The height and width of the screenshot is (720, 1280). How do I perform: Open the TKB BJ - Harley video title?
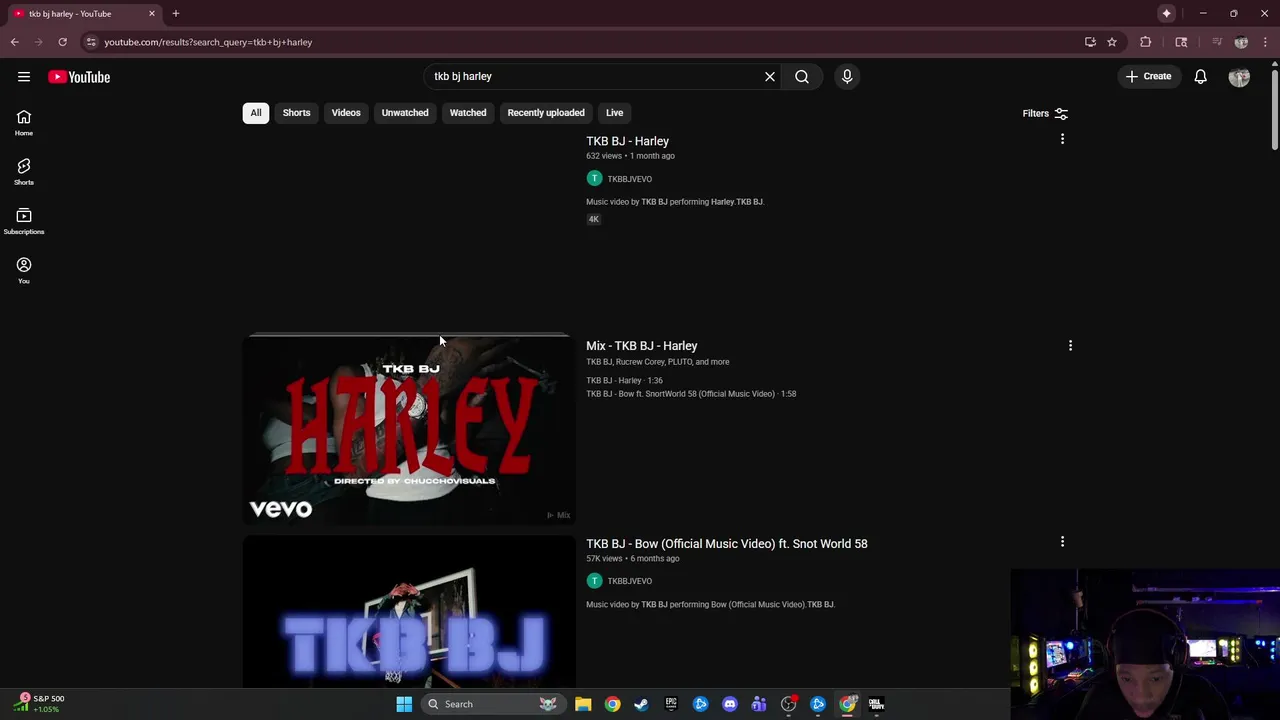(x=627, y=141)
